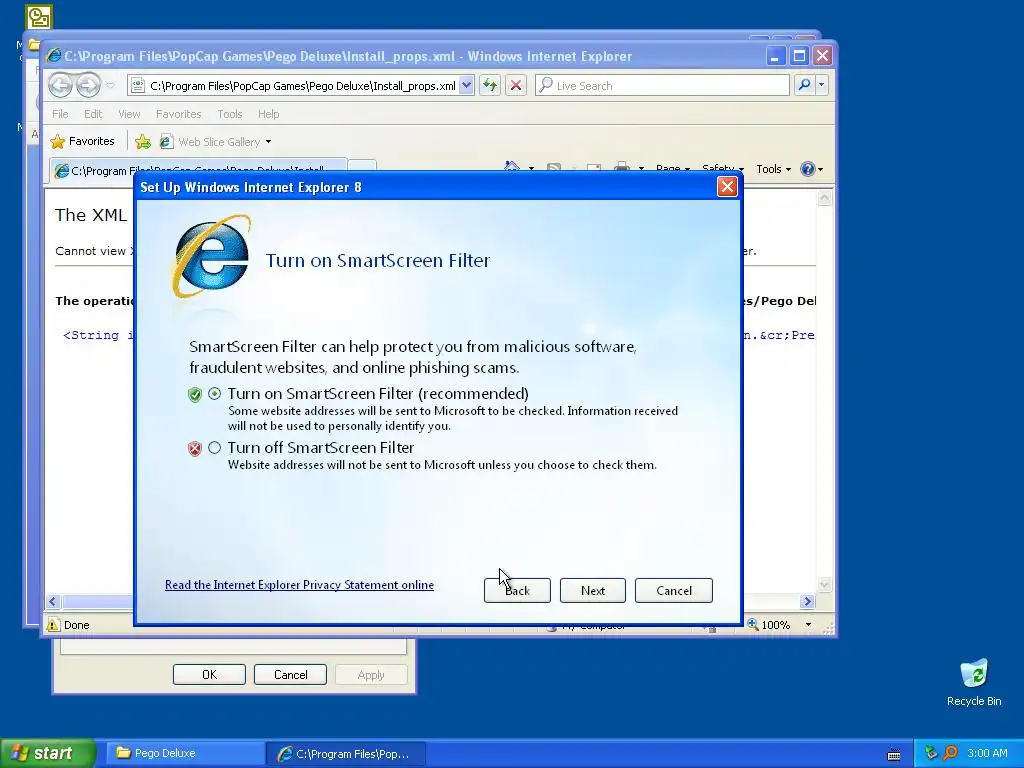Expand the Web Slice Gallery dropdown arrow

(x=268, y=142)
